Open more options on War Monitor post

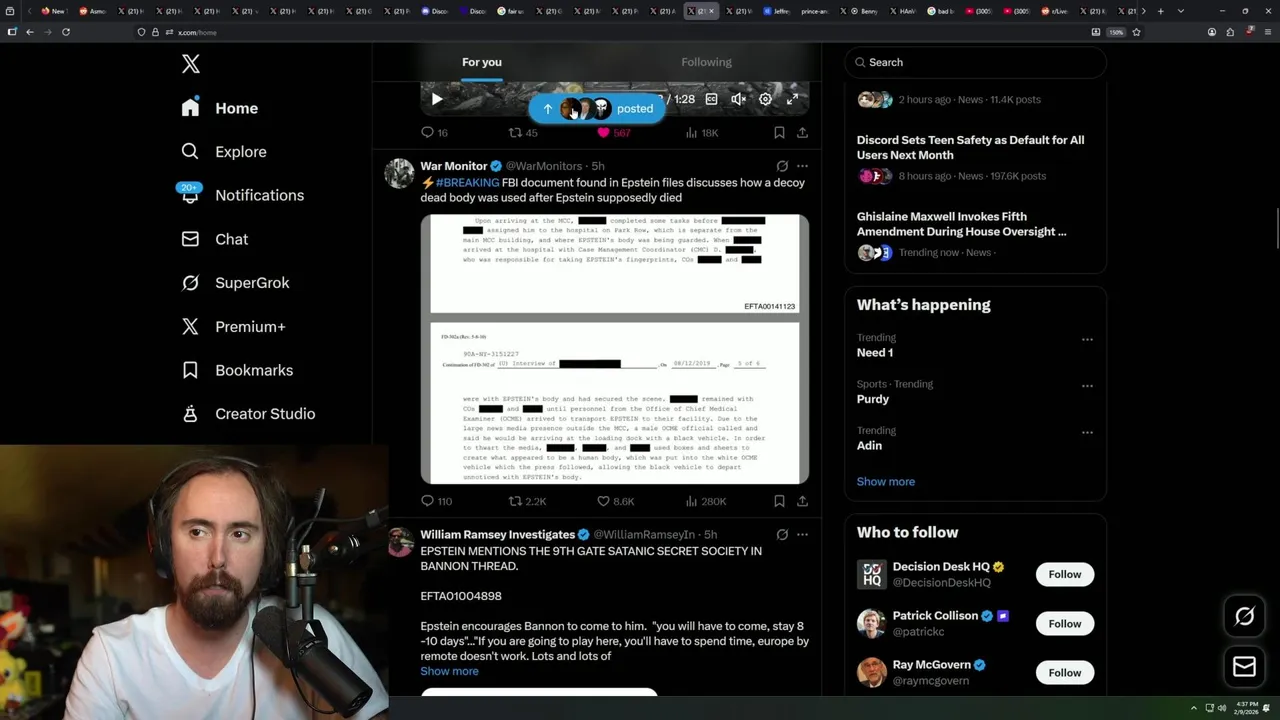(x=802, y=166)
